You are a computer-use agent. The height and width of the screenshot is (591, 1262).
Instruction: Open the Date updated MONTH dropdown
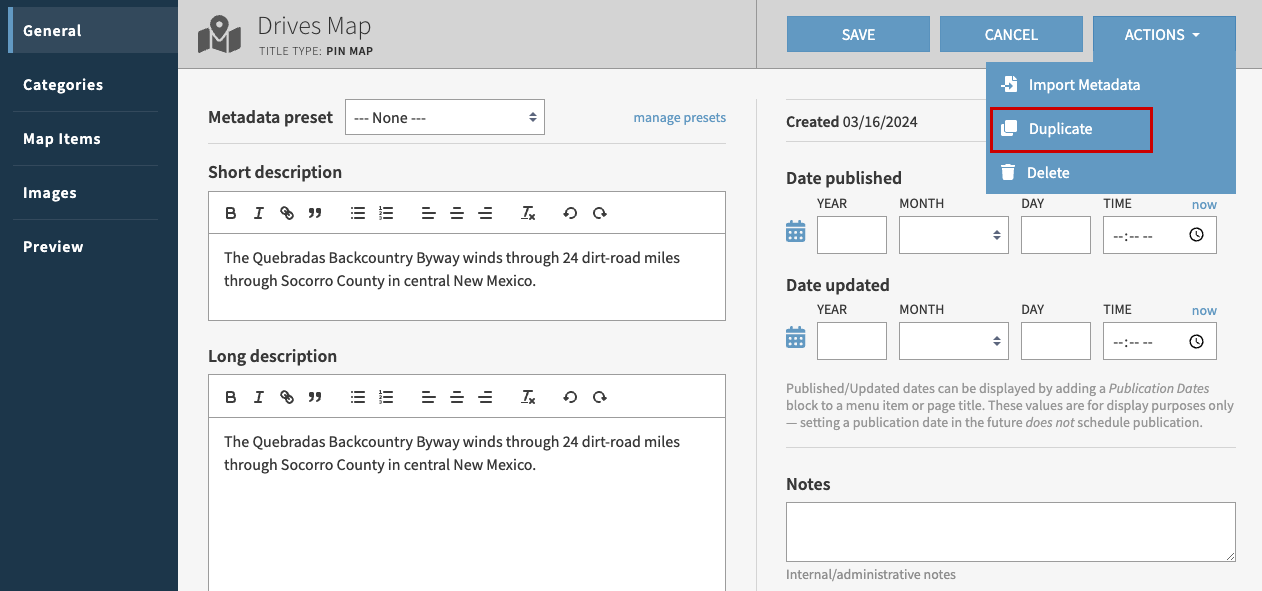(x=953, y=341)
